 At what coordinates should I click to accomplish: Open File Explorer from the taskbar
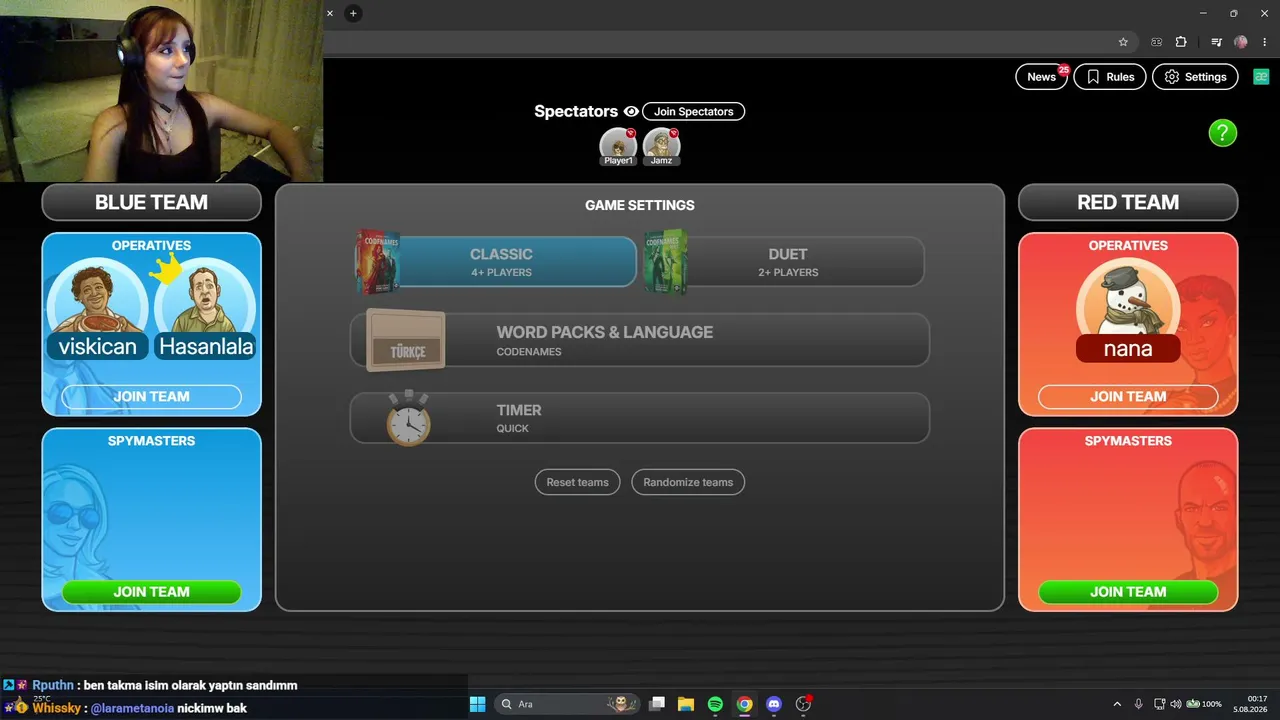pyautogui.click(x=686, y=704)
